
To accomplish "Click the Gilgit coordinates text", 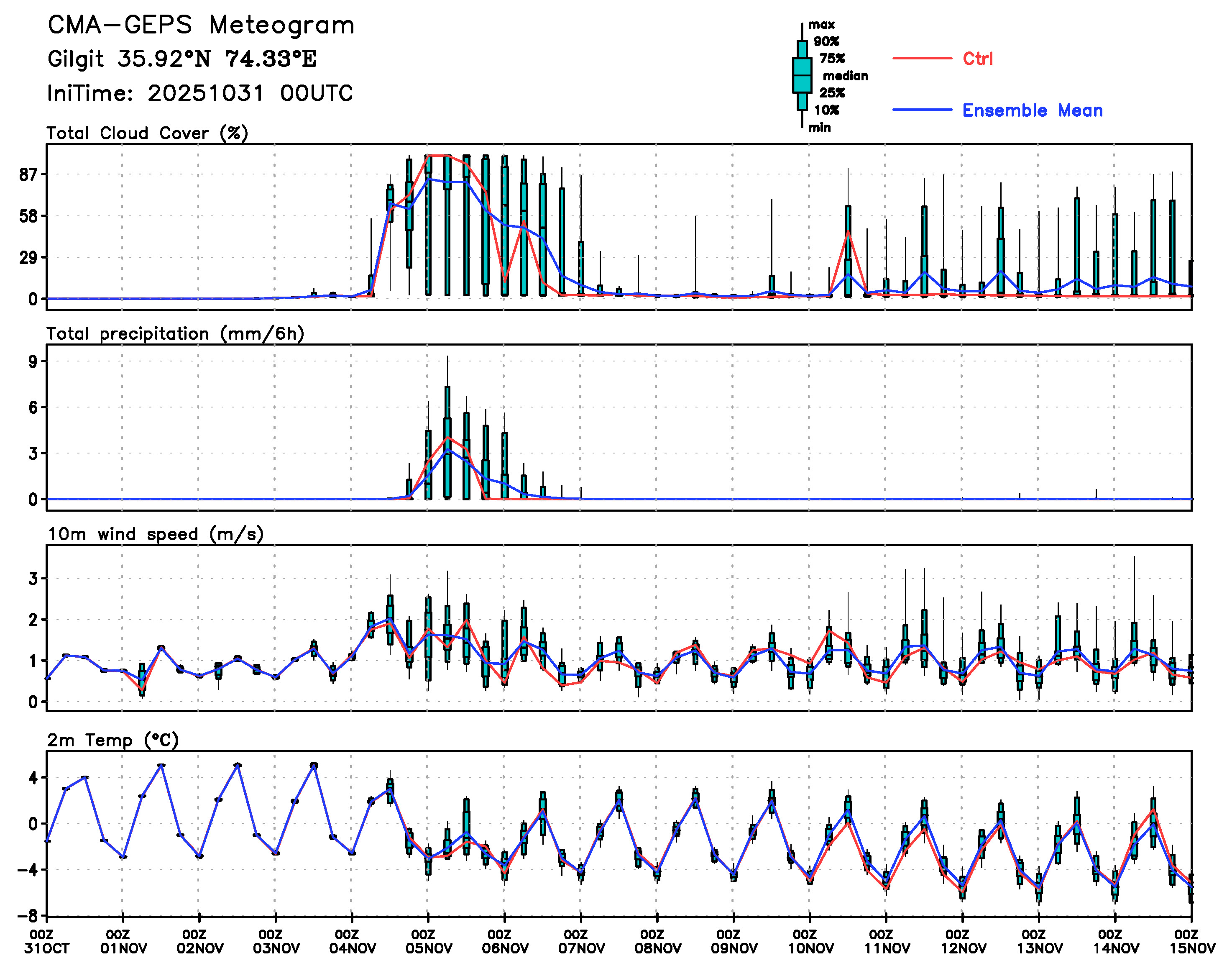I will coord(182,59).
